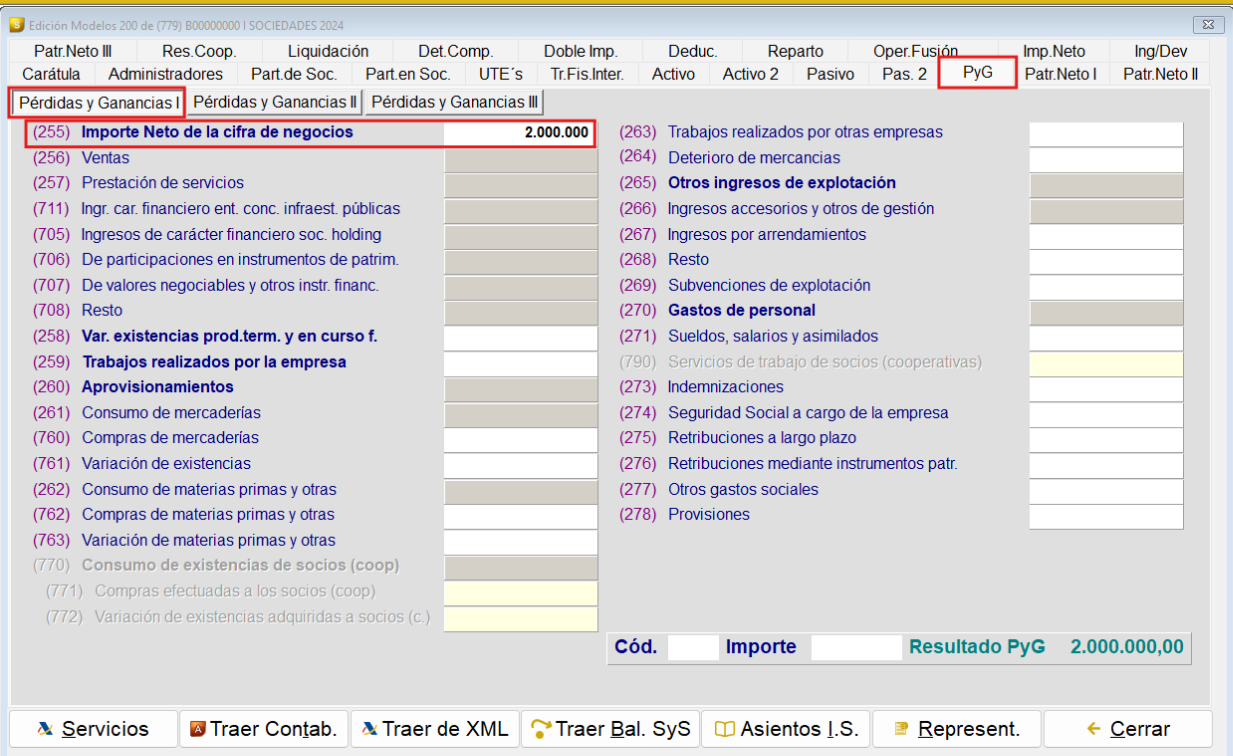Select the Carátula tab
Screen dimensions: 1233x756
point(51,74)
